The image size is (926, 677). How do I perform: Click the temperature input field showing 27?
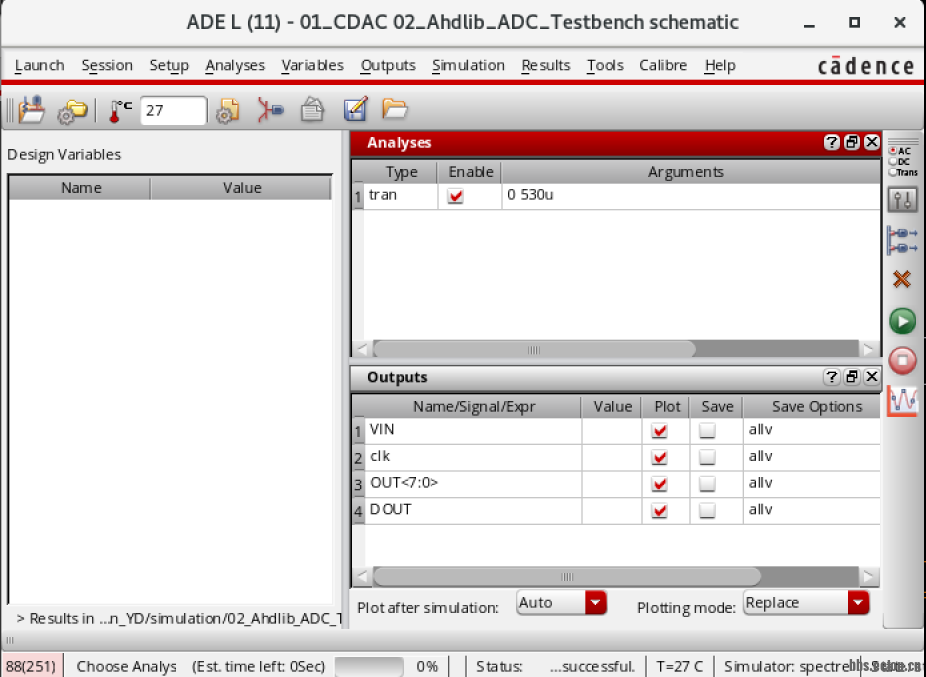[173, 110]
